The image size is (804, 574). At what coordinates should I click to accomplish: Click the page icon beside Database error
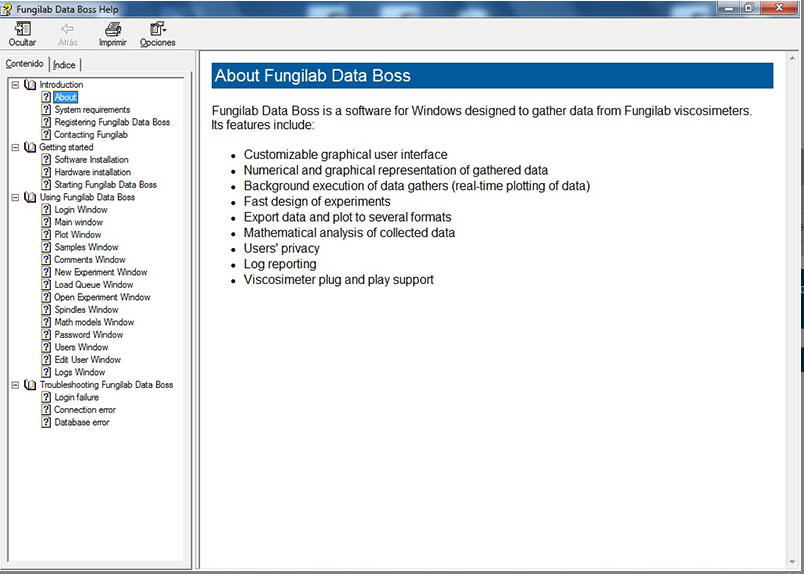click(x=46, y=422)
